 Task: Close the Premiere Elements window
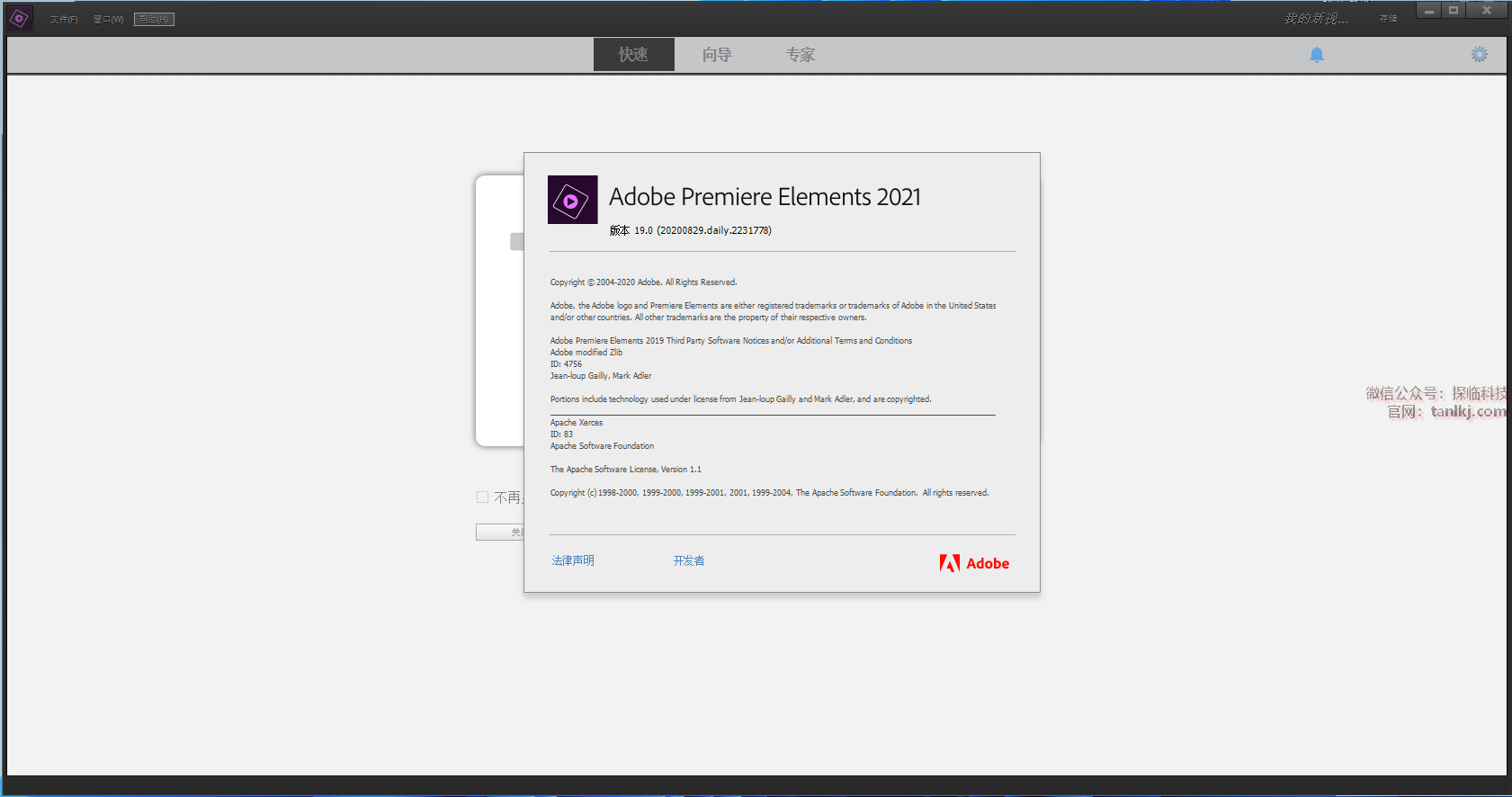click(1487, 11)
